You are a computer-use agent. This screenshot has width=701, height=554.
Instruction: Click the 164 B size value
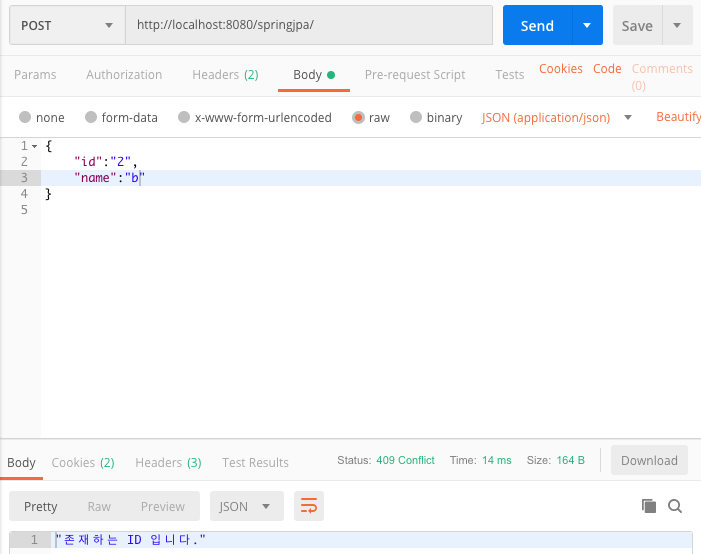click(570, 460)
